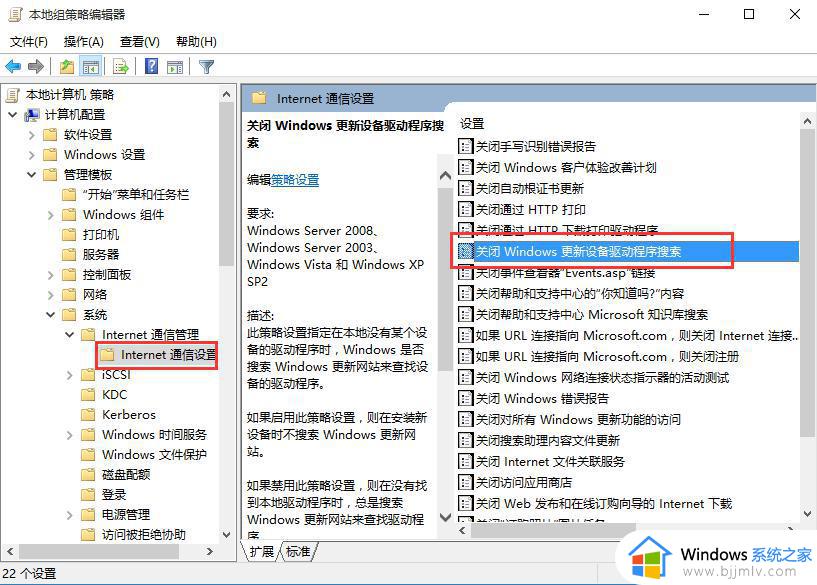Select 关闭 Windows 客户体验改善计划 policy
This screenshot has width=817, height=585.
point(566,167)
